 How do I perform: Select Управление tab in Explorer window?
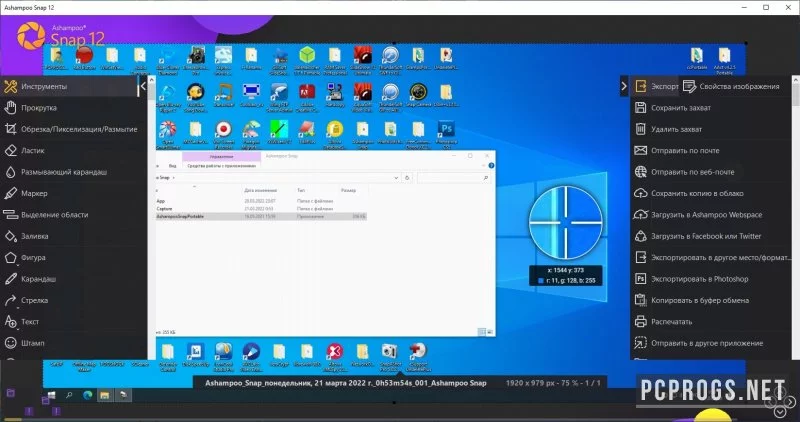click(221, 156)
